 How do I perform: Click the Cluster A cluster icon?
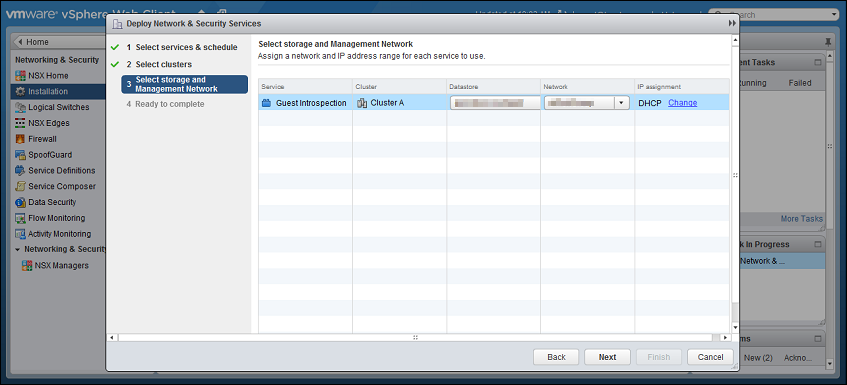coord(362,103)
